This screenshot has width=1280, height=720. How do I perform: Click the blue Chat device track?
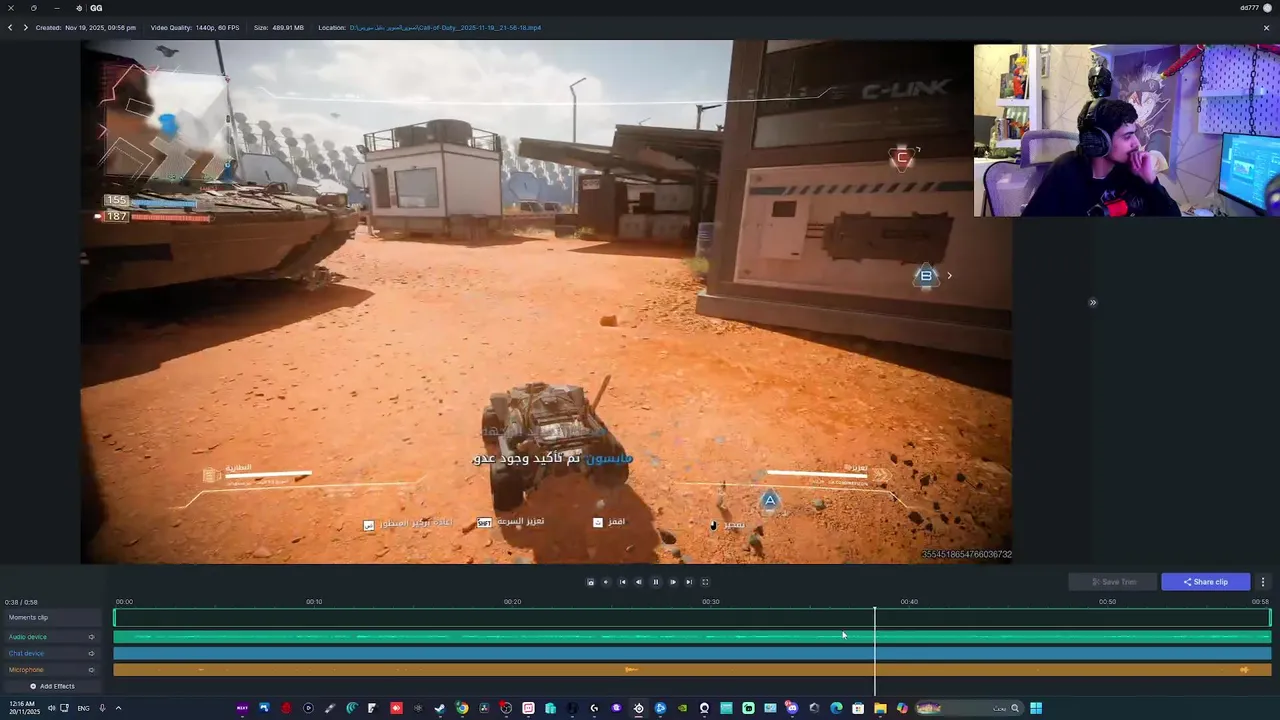(x=692, y=654)
